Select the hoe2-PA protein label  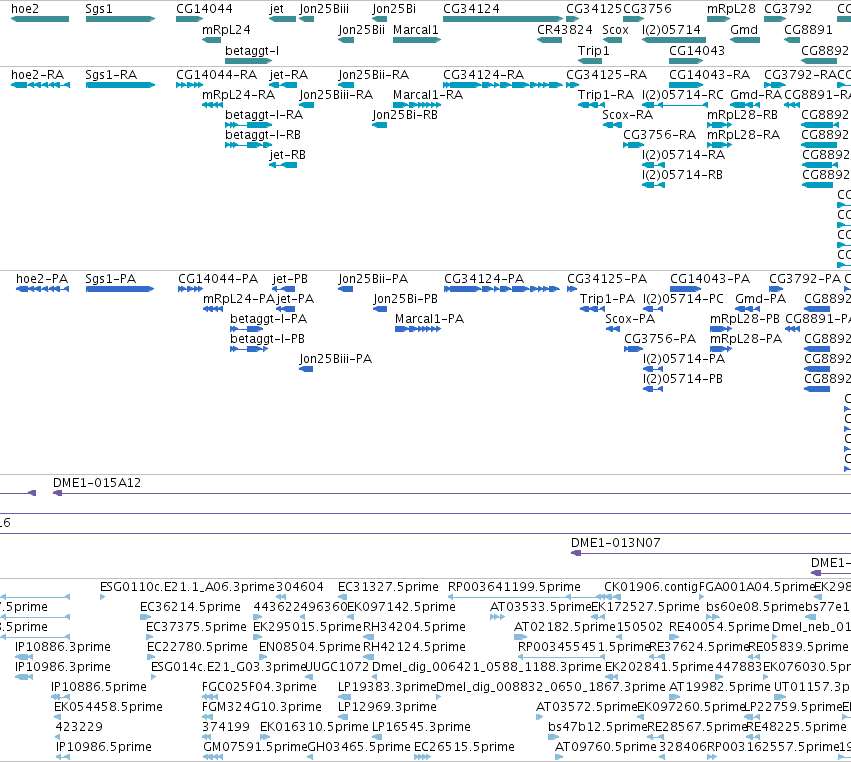pyautogui.click(x=42, y=279)
